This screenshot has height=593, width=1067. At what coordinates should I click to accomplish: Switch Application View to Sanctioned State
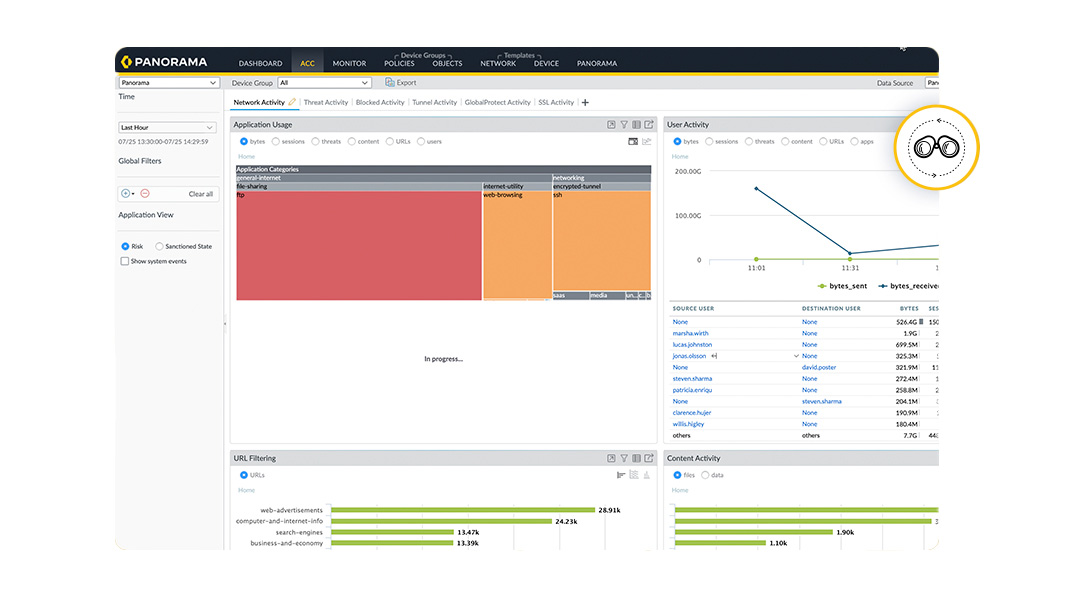click(x=159, y=245)
